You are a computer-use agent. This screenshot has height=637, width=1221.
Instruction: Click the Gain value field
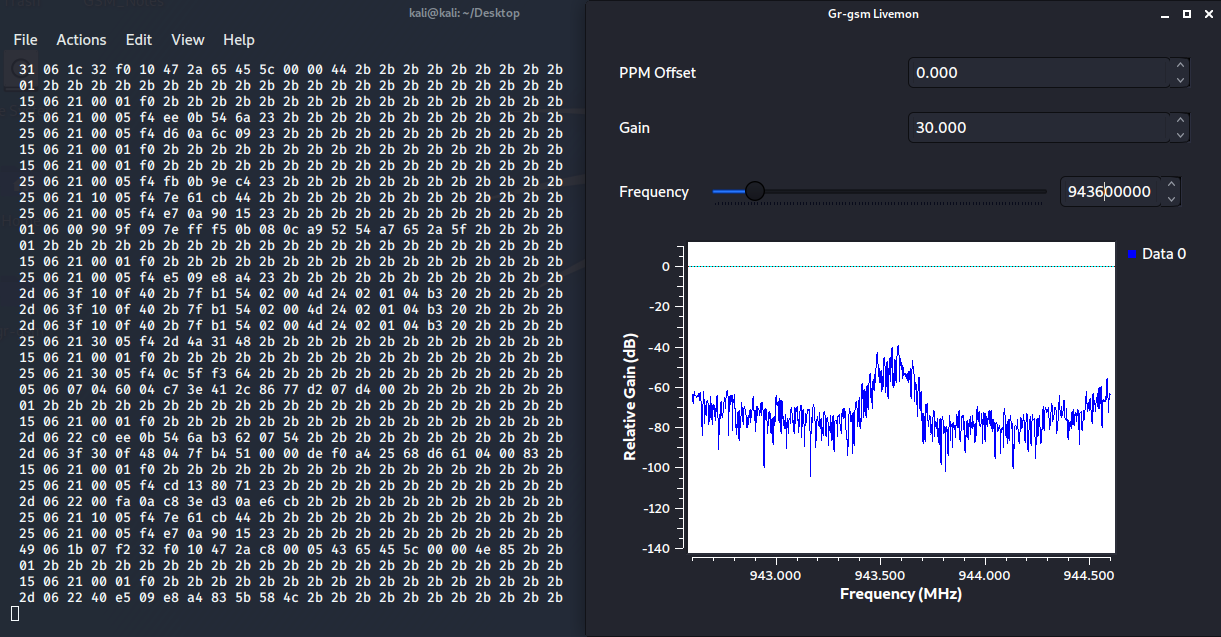pos(1038,127)
